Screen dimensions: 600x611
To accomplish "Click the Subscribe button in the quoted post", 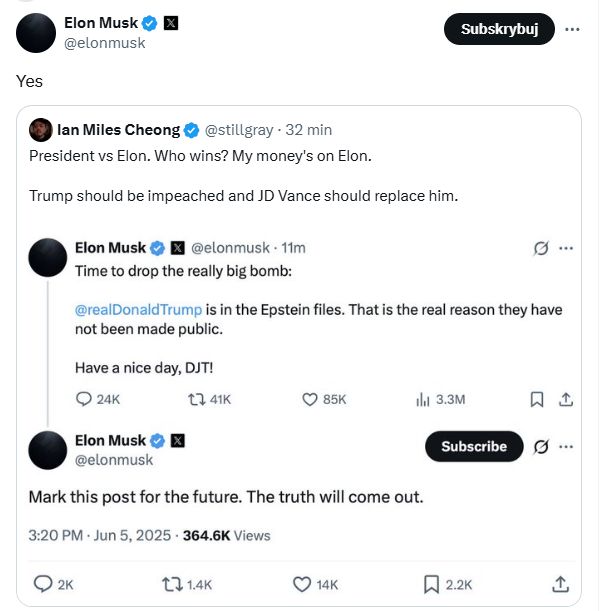I will 474,446.
